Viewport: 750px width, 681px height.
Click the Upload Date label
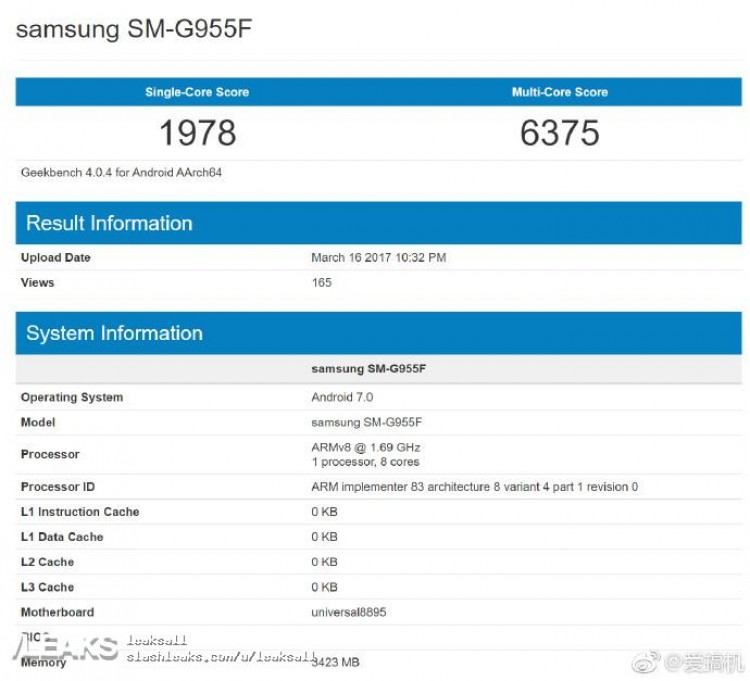[55, 257]
